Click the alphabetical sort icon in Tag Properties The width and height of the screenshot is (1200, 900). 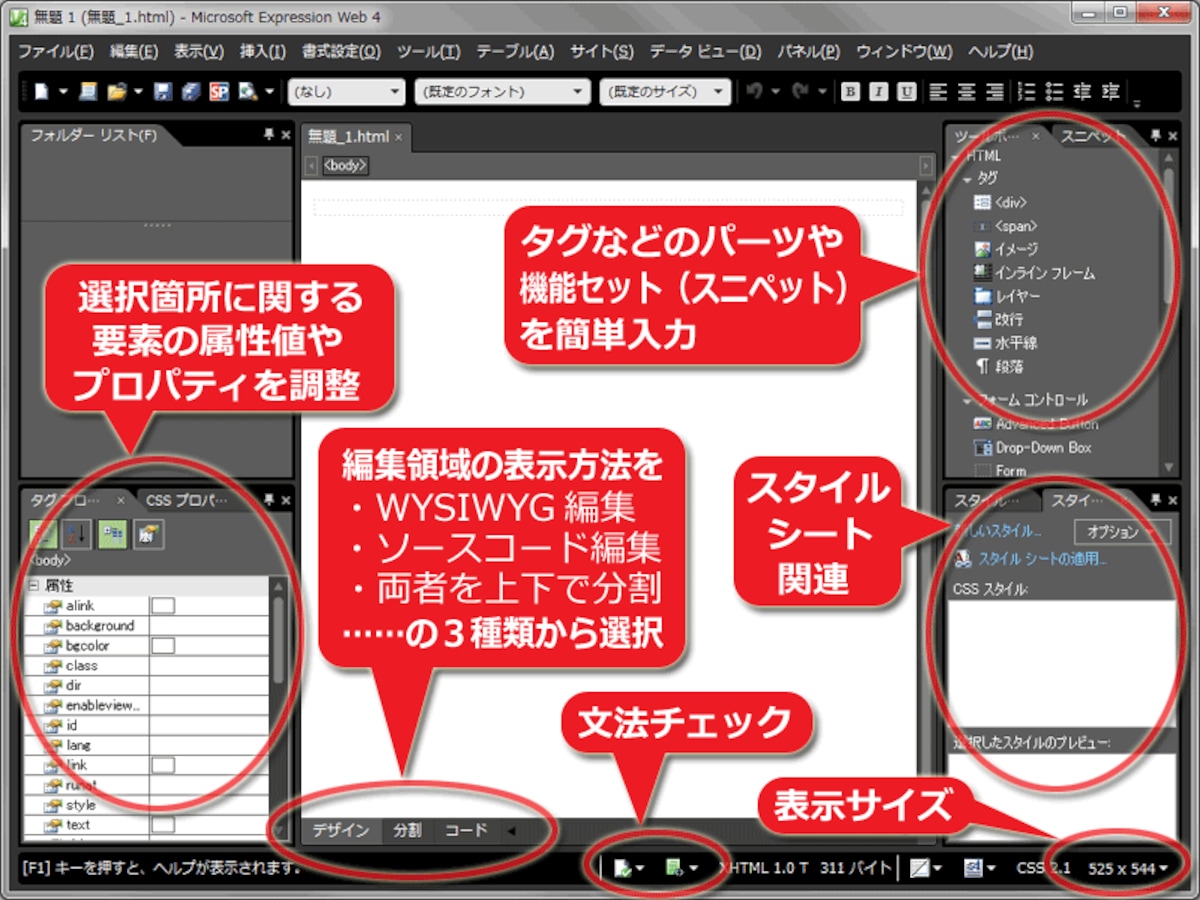(x=77, y=534)
